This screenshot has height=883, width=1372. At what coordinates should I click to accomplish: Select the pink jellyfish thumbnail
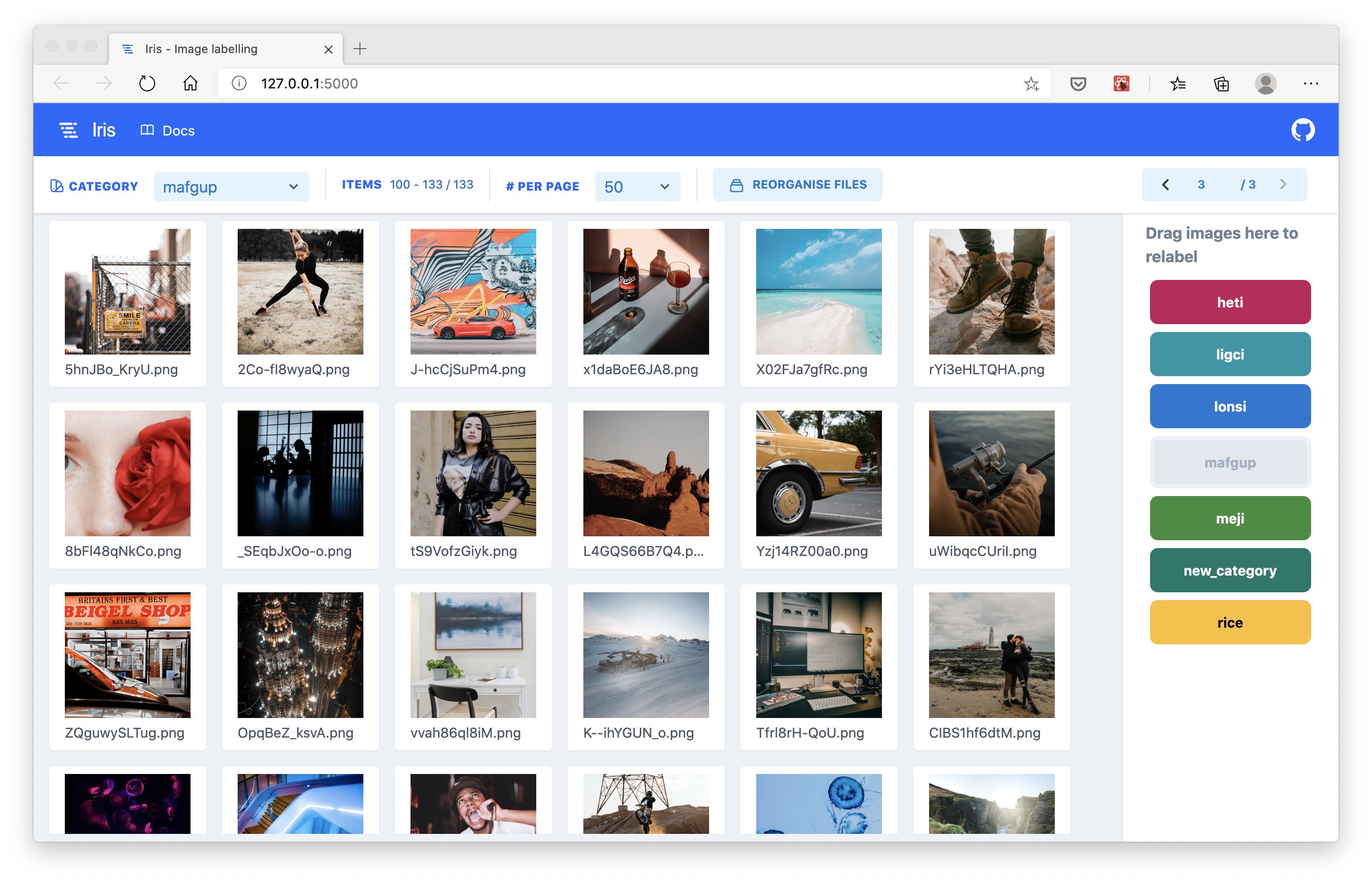[127, 804]
